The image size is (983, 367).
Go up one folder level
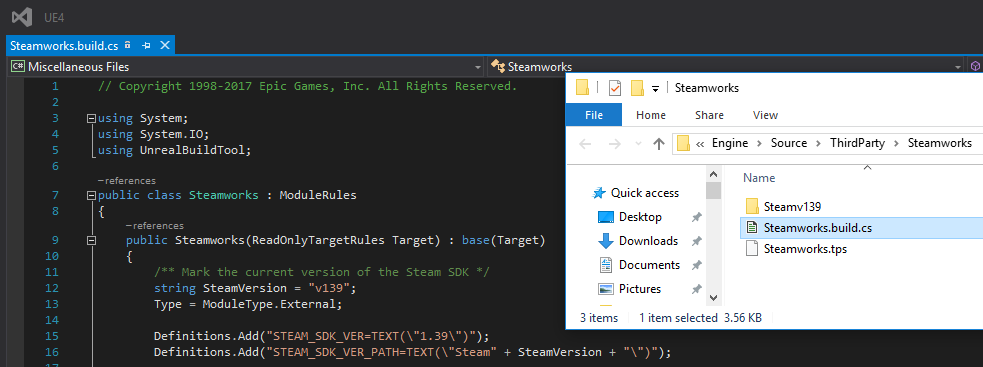(x=658, y=144)
